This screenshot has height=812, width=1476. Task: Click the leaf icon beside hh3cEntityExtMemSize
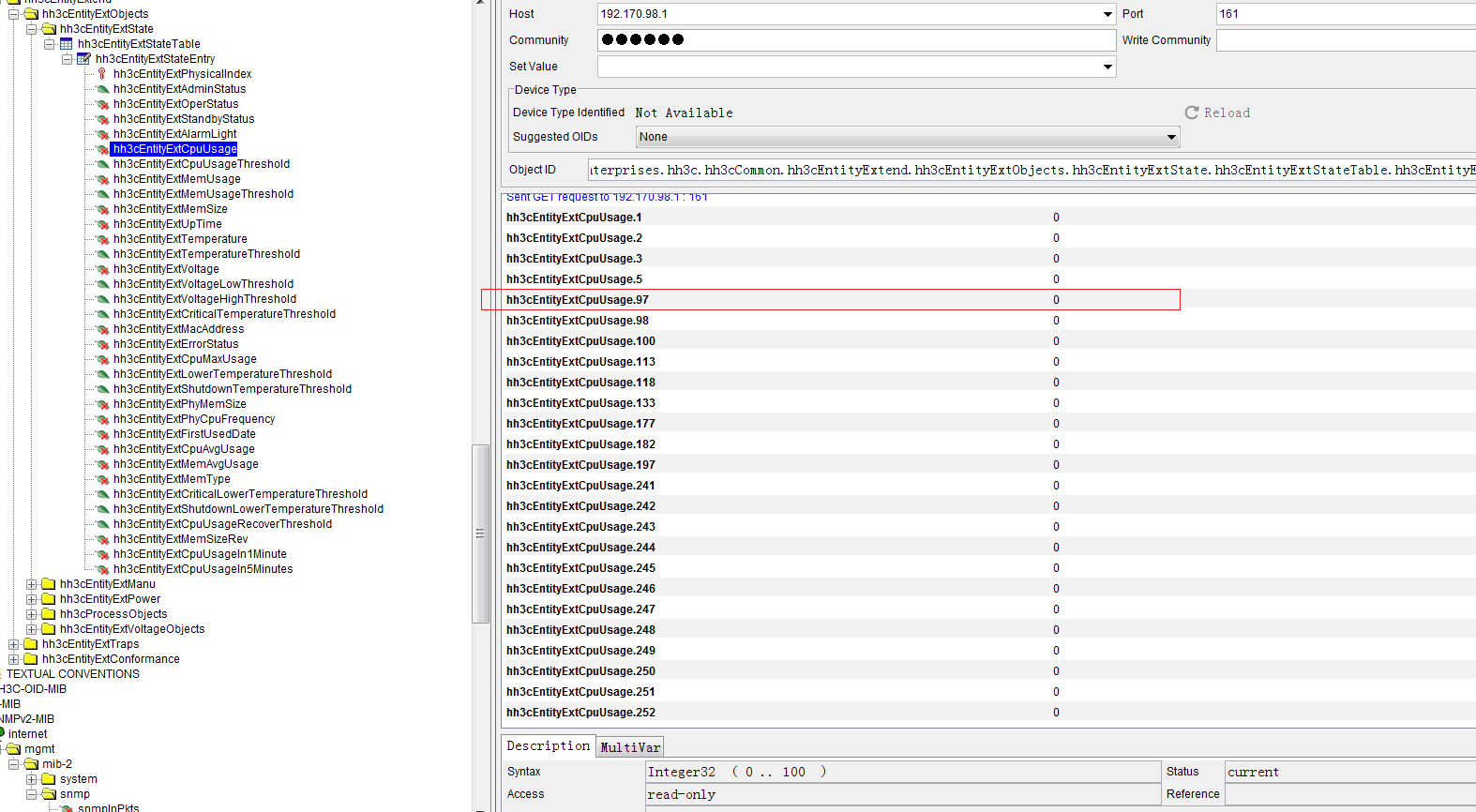(x=102, y=209)
